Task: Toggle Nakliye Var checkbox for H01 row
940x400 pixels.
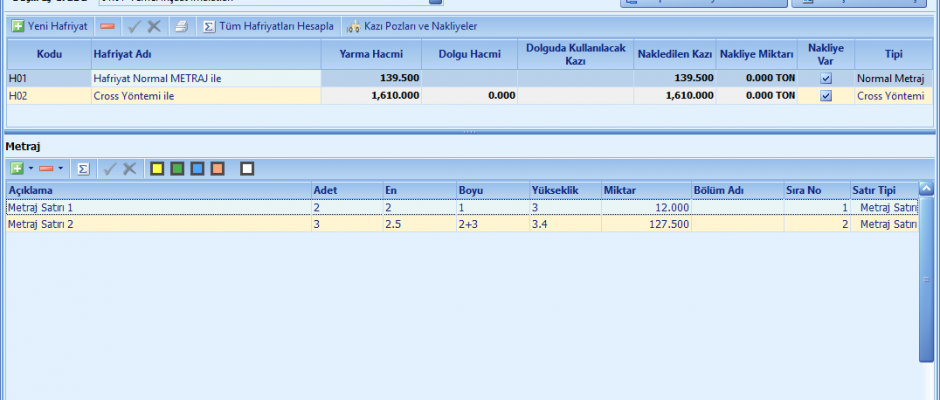Action: [826, 77]
